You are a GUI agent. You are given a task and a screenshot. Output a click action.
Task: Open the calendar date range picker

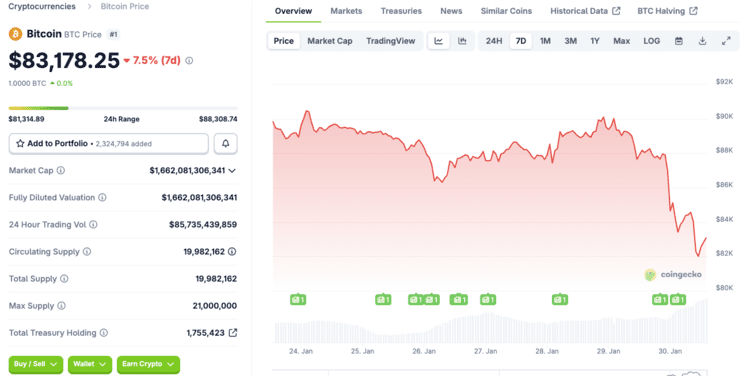coord(679,41)
